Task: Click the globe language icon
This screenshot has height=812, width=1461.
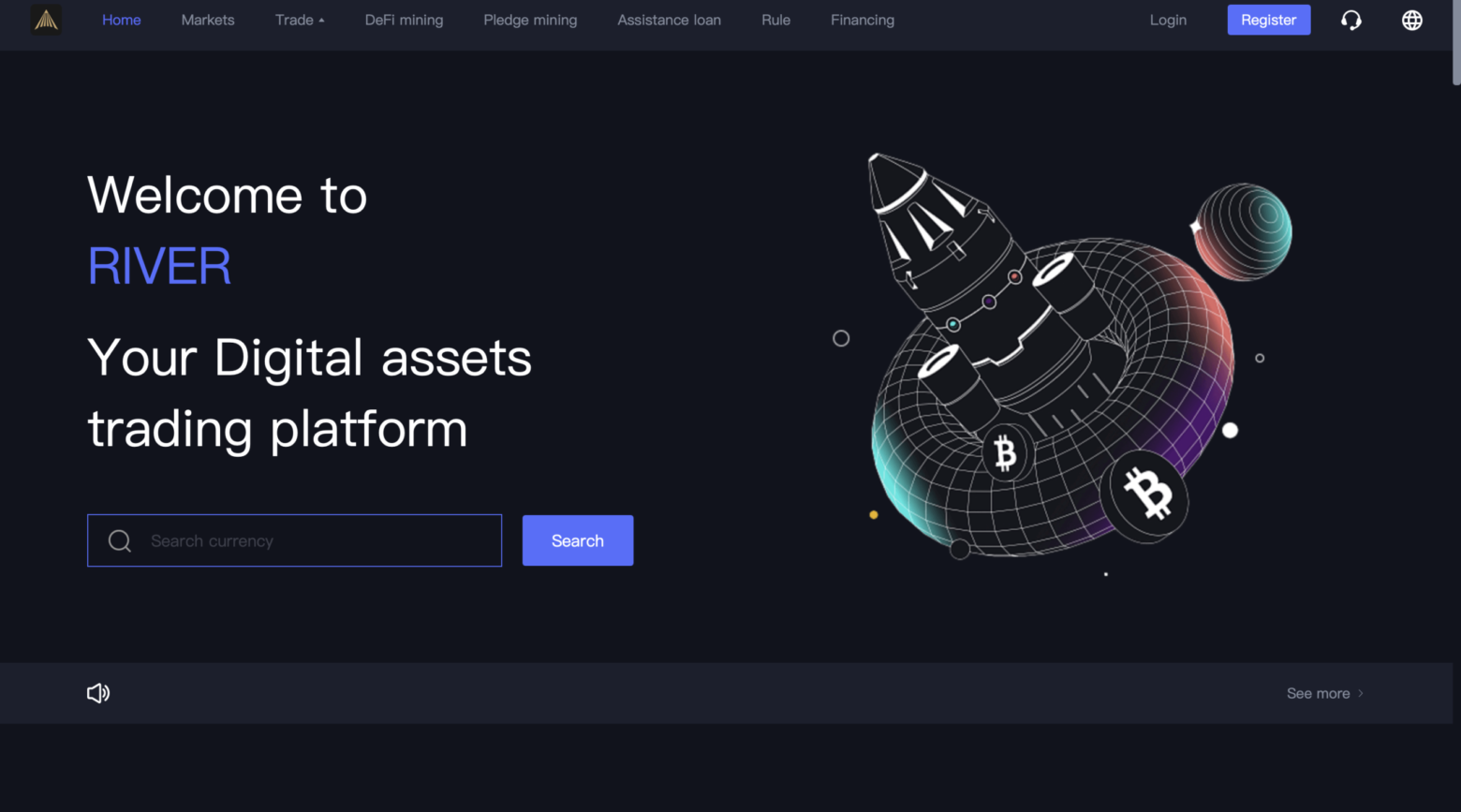Action: (1411, 20)
